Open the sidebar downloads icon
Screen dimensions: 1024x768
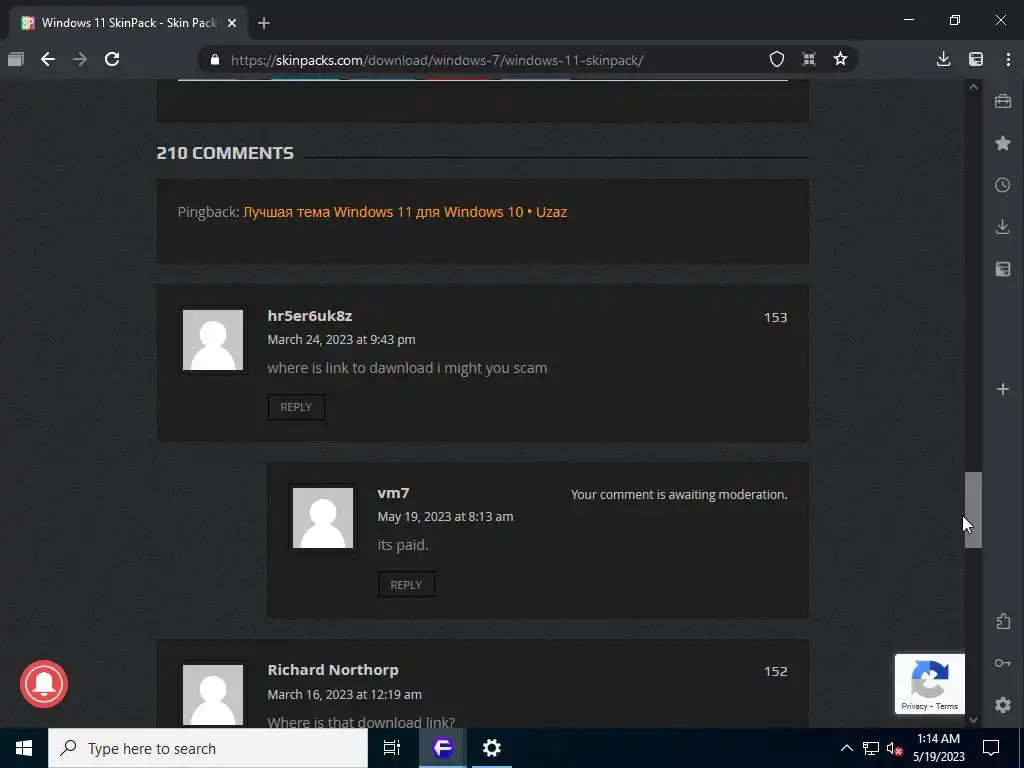(1003, 227)
